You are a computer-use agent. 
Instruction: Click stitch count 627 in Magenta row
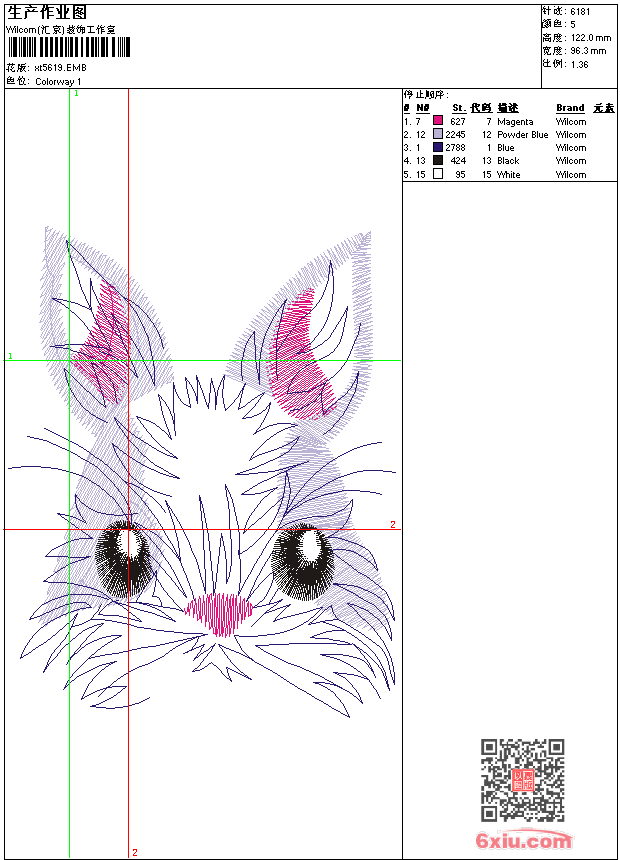pos(458,122)
